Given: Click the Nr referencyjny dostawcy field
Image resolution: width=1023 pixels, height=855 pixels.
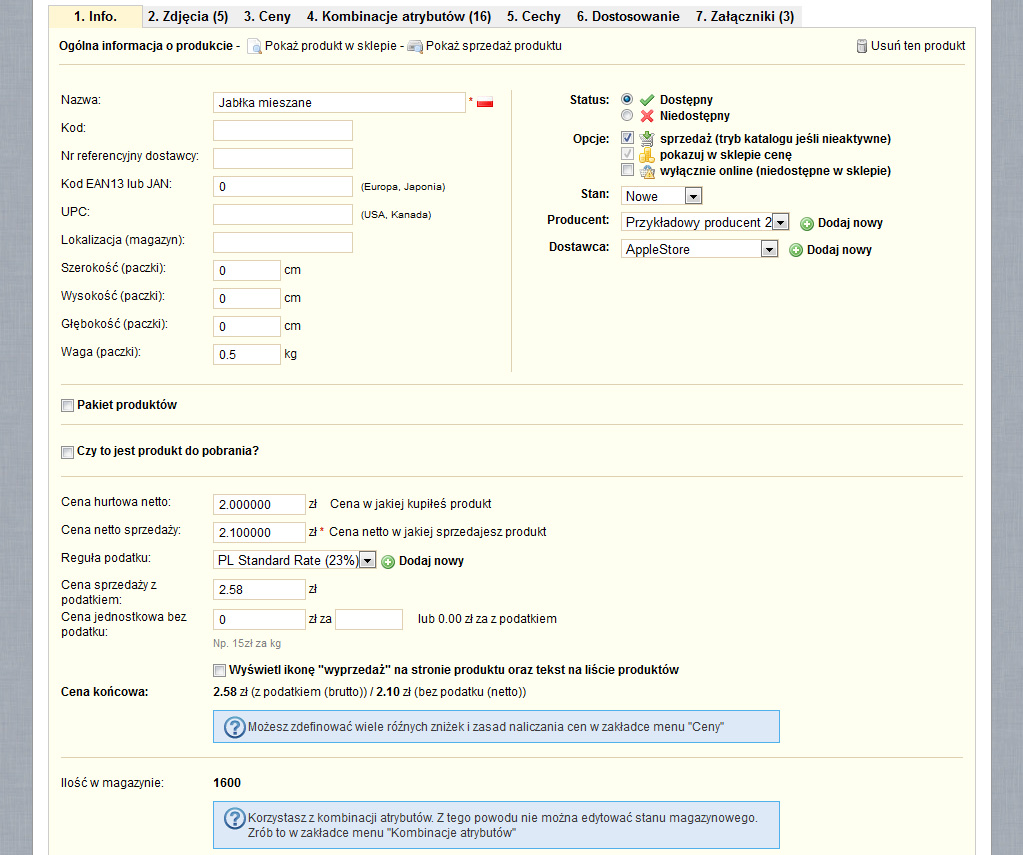Looking at the screenshot, I should [282, 159].
